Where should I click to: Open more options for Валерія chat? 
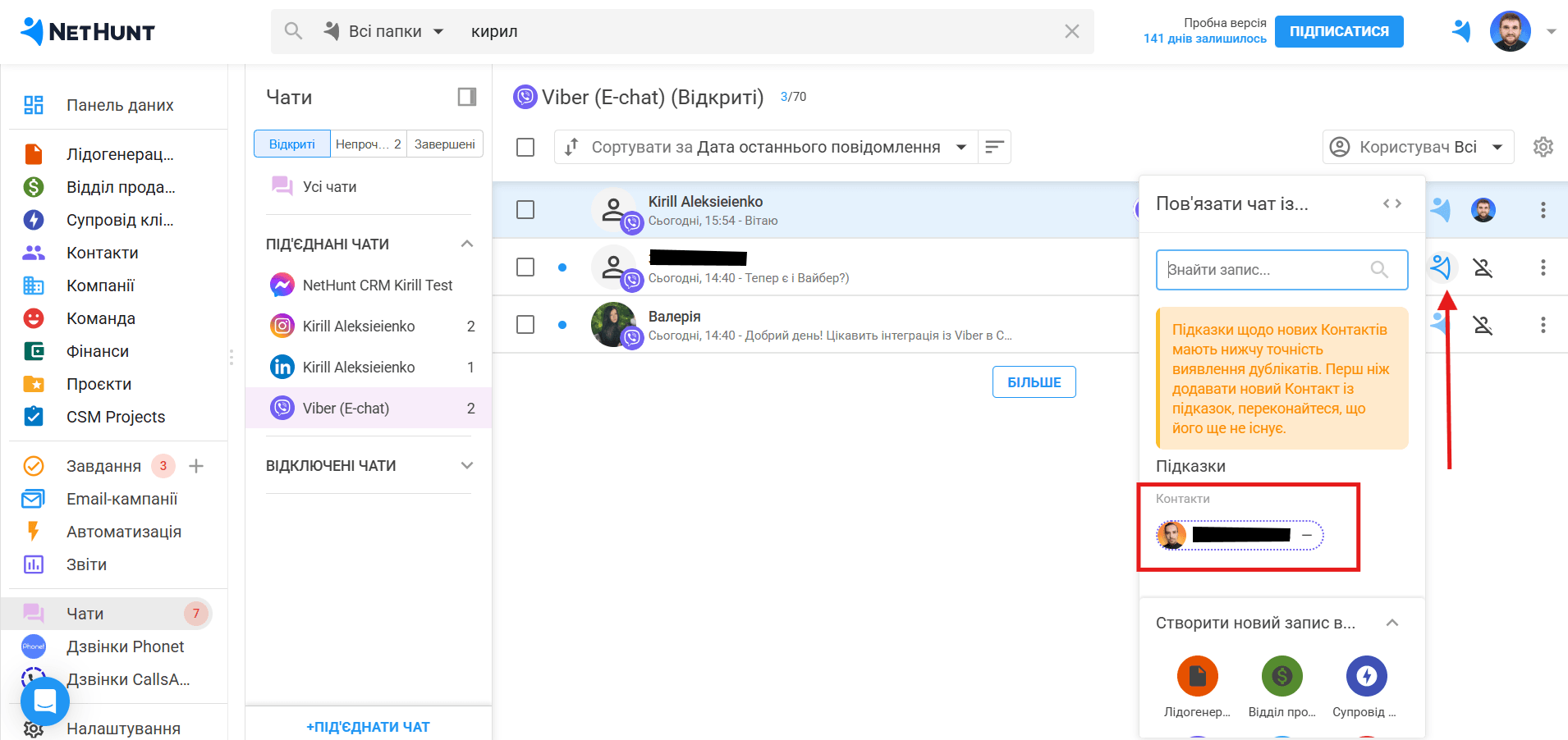[x=1543, y=325]
